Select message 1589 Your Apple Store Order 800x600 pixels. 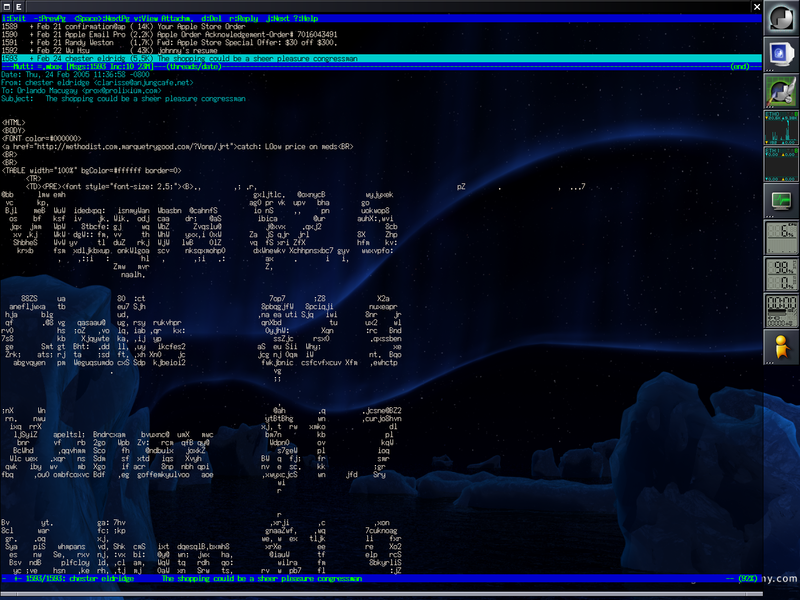tap(381, 27)
